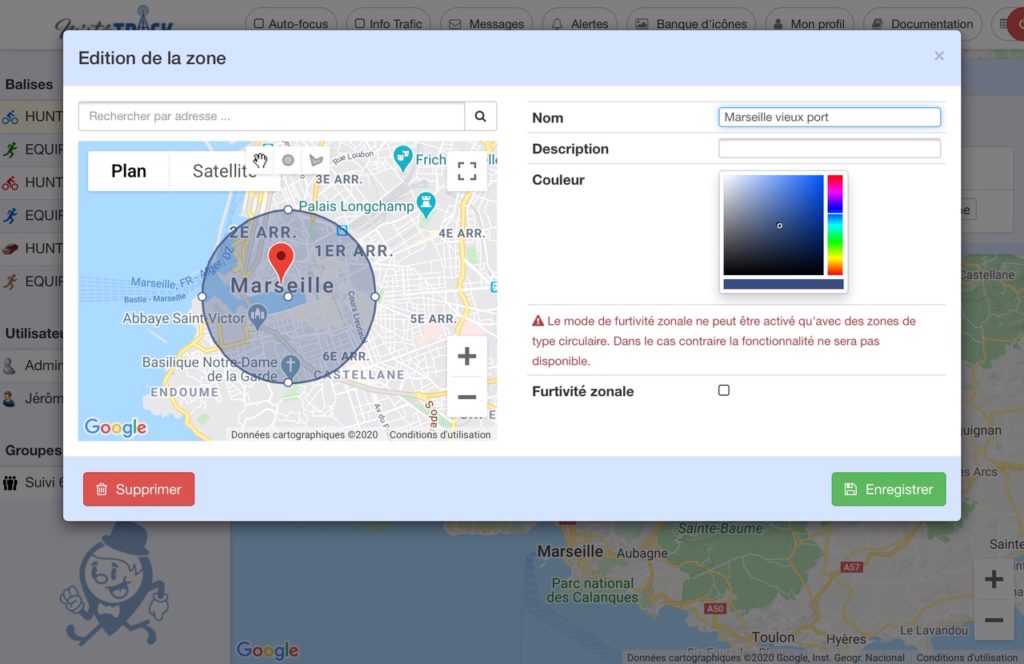Open Banque d'icônes from the top navigation
Image resolution: width=1024 pixels, height=664 pixels.
coord(691,24)
